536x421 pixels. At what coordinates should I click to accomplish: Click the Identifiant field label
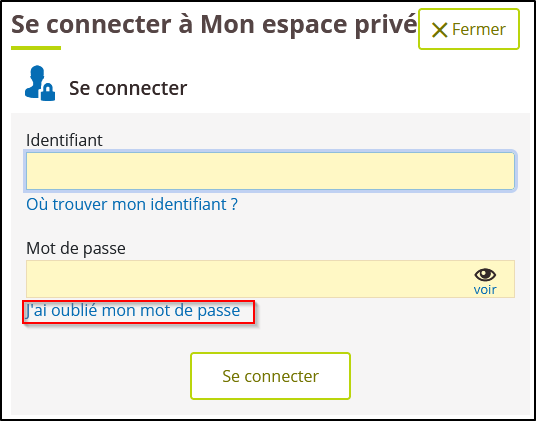pos(64,140)
